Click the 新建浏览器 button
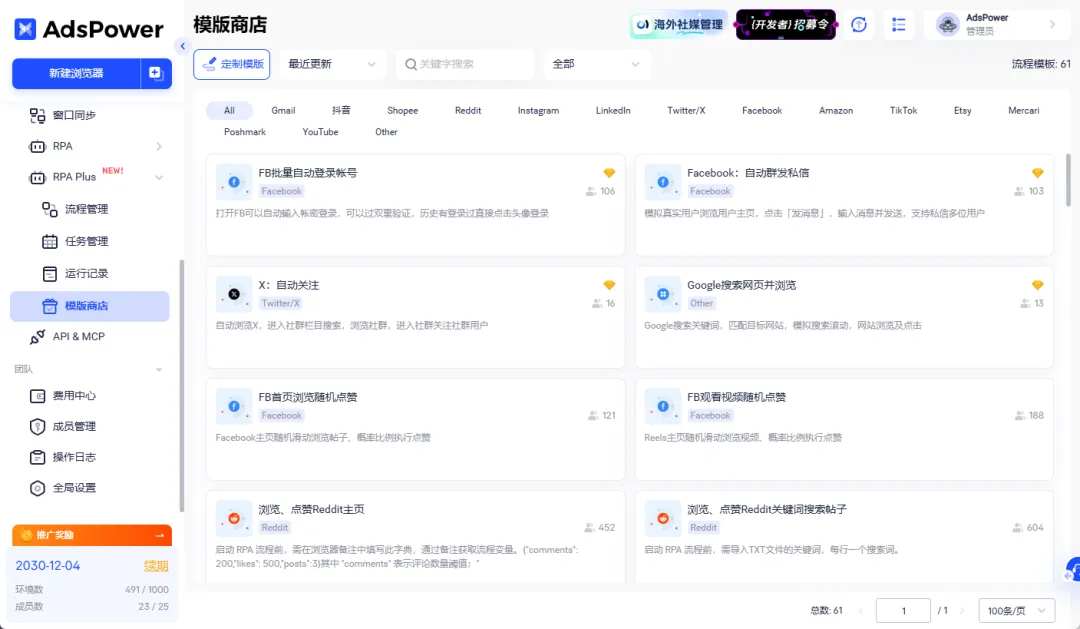Image resolution: width=1080 pixels, height=629 pixels. (x=78, y=74)
